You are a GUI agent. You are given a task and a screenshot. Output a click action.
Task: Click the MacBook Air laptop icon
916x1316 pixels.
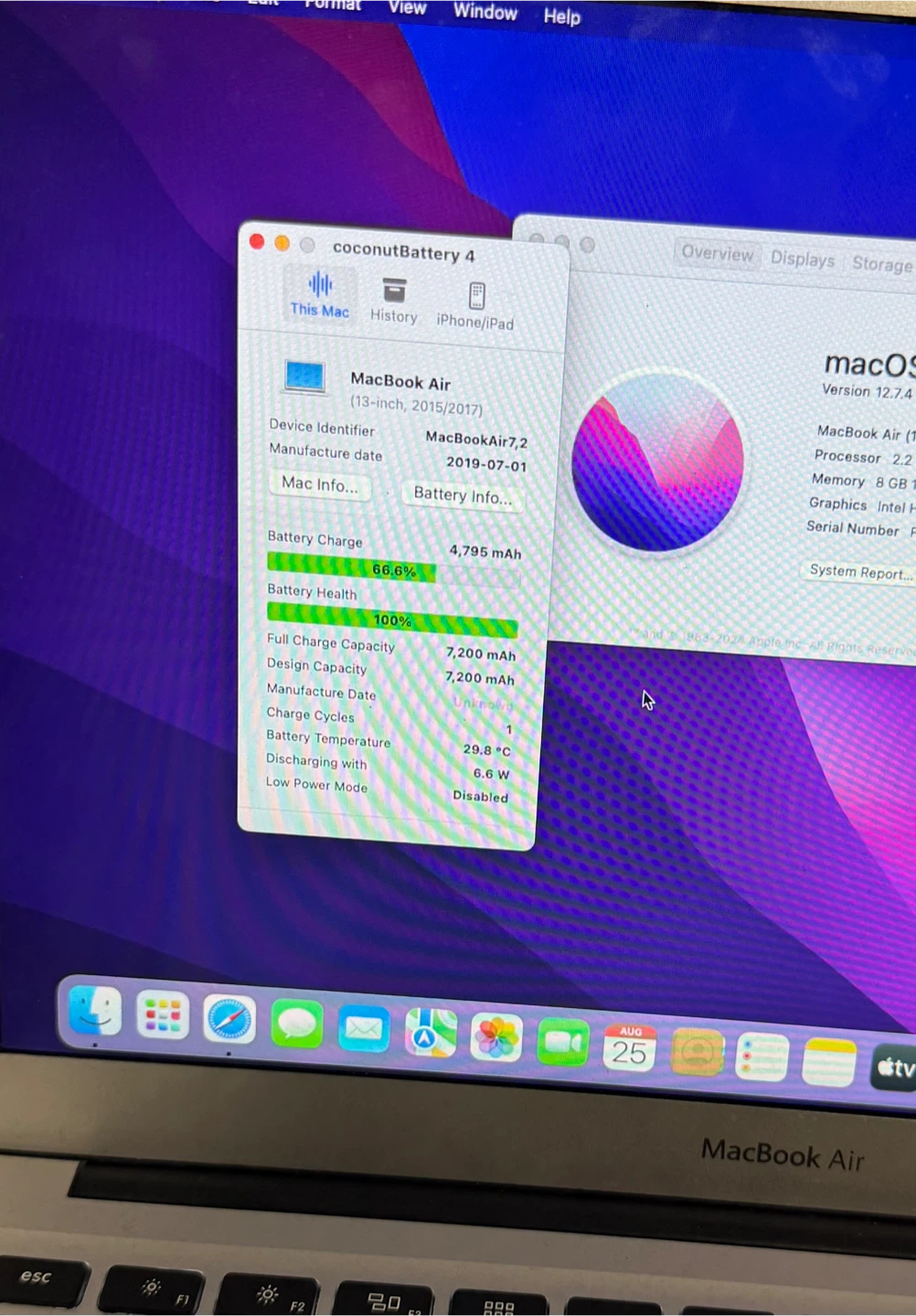point(304,377)
